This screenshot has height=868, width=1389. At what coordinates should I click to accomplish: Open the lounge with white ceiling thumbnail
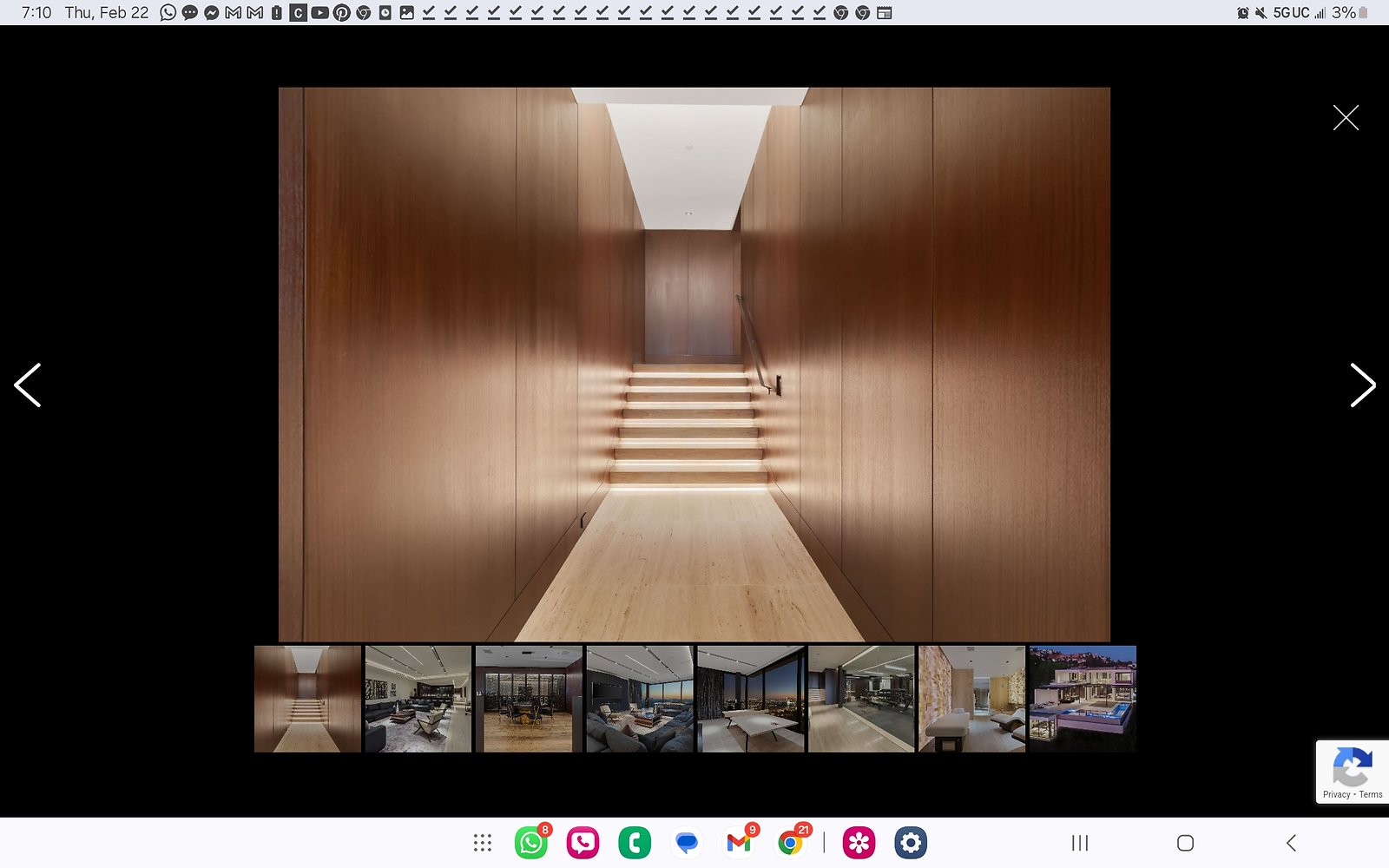pyautogui.click(x=418, y=699)
